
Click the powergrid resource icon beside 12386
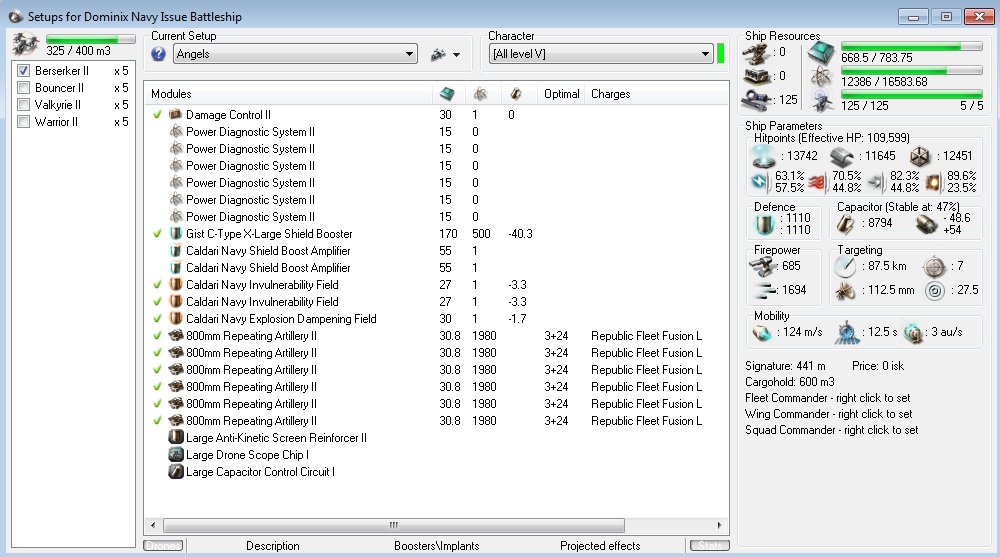[821, 77]
